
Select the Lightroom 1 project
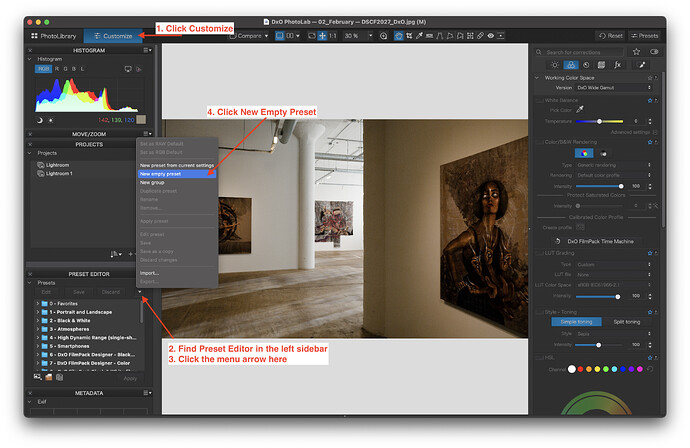[x=59, y=173]
